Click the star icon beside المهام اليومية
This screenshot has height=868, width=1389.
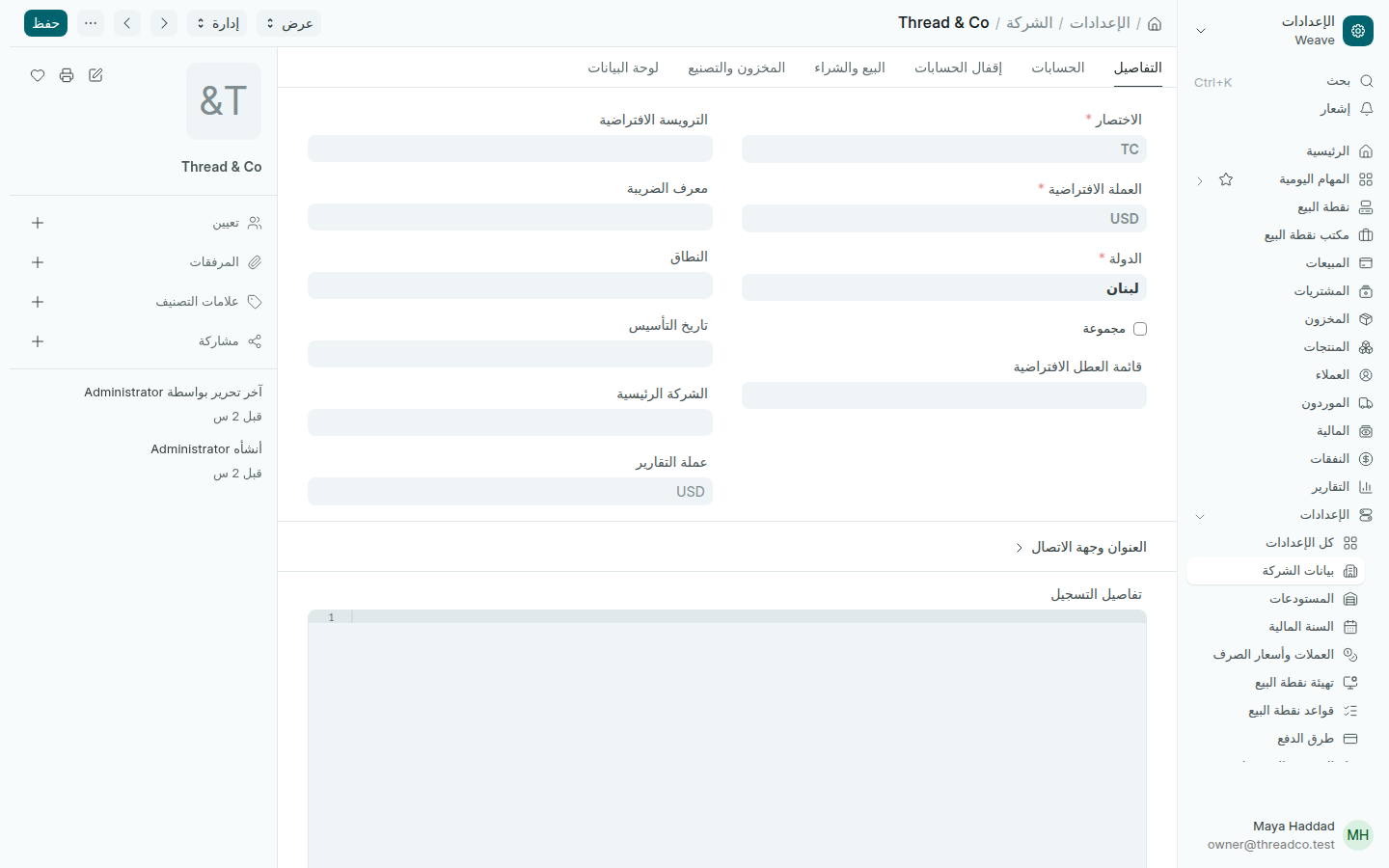pyautogui.click(x=1226, y=179)
